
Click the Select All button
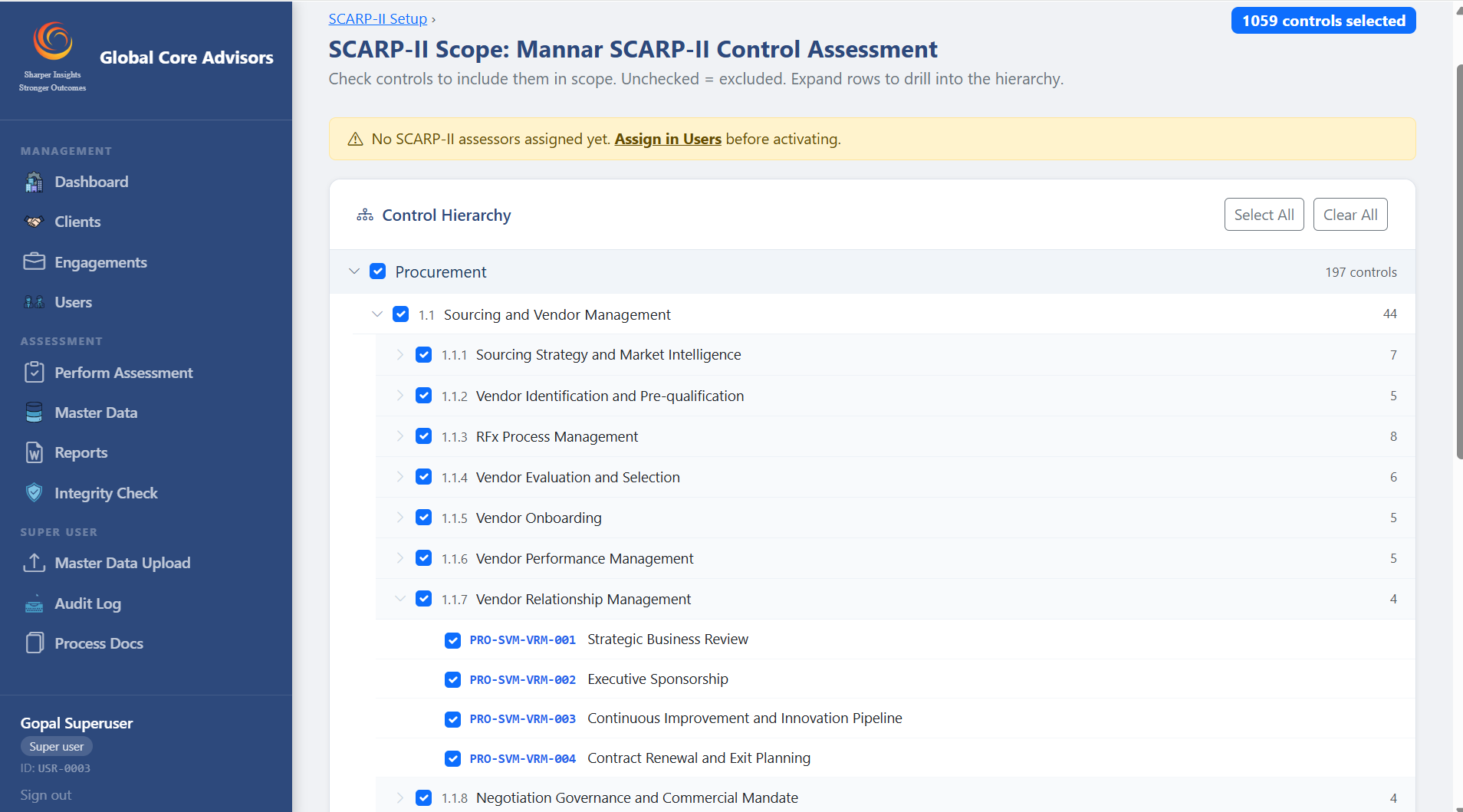(x=1264, y=215)
